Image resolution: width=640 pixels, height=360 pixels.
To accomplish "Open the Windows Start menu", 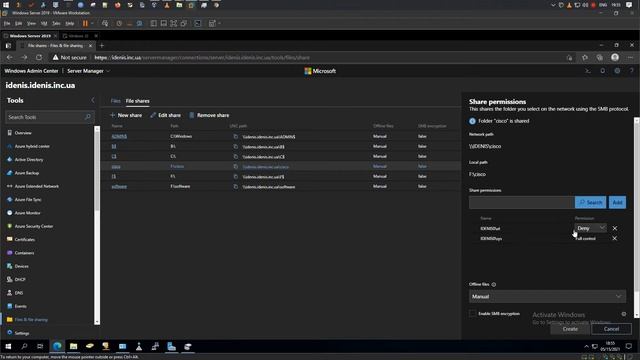I will [x=8, y=347].
